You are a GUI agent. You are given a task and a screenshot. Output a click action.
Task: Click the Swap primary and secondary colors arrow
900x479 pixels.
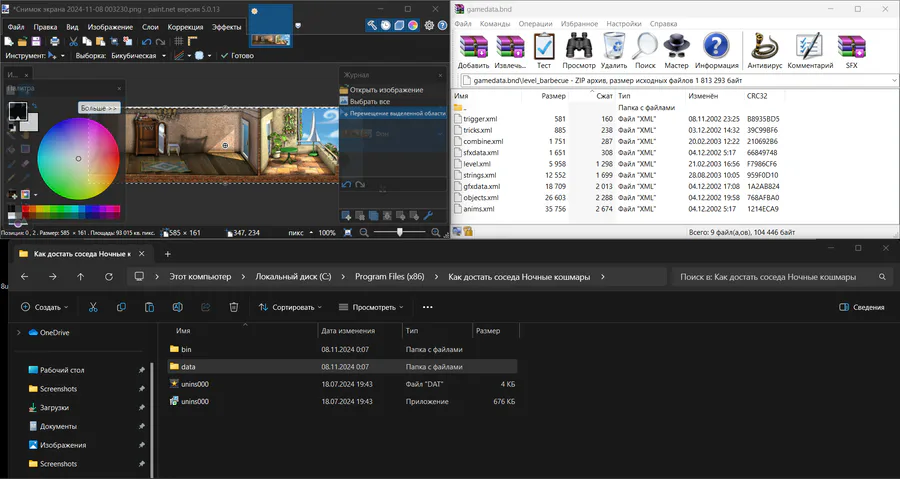click(34, 106)
